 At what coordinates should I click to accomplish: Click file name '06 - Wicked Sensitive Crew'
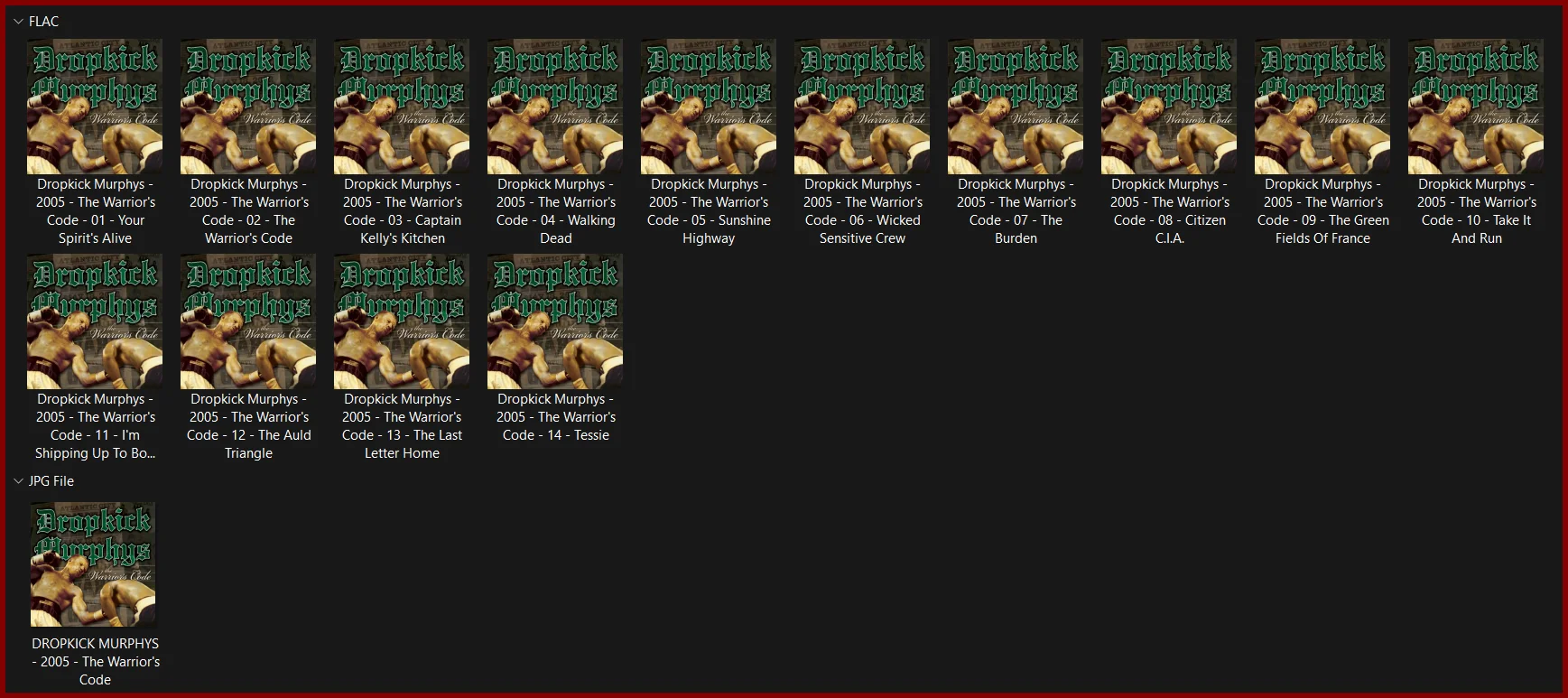[x=862, y=211]
